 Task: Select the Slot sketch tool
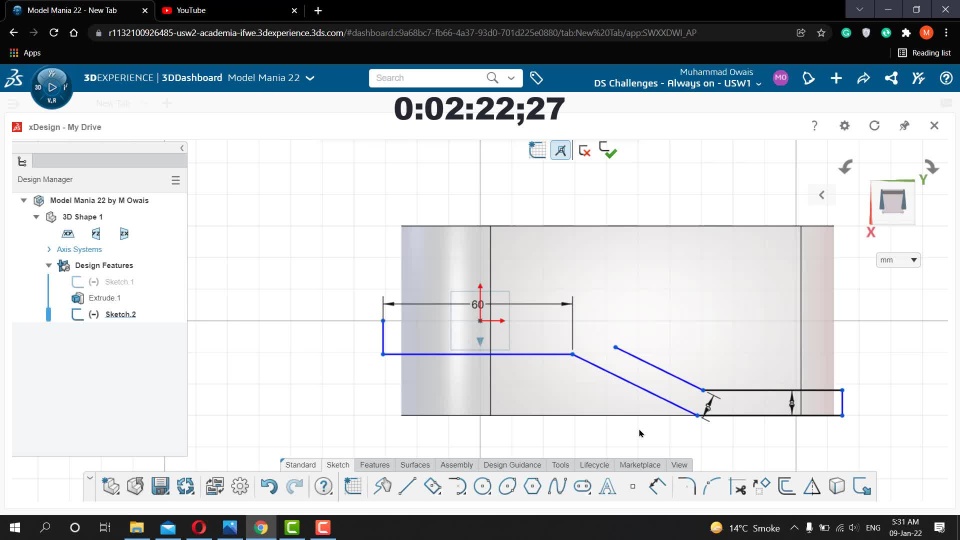click(582, 486)
